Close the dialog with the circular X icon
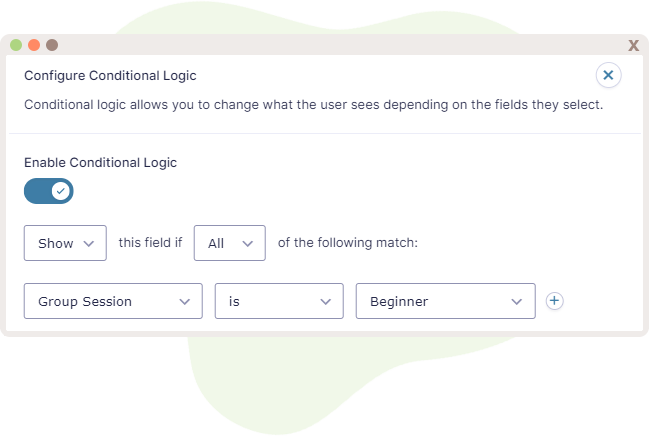Screen dimensions: 649x436 [x=608, y=75]
